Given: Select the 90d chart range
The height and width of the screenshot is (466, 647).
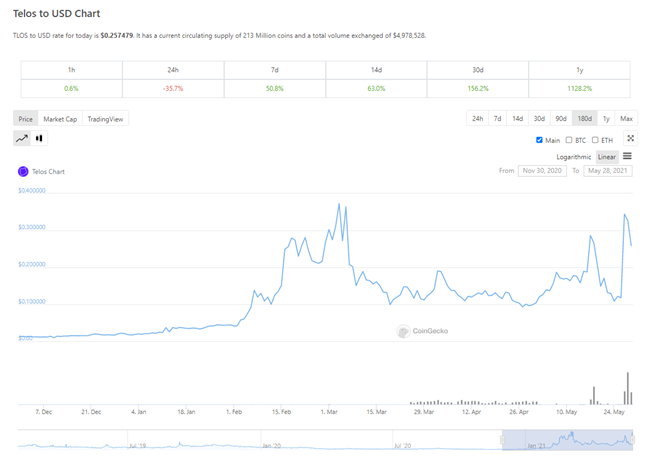Looking at the screenshot, I should (561, 118).
